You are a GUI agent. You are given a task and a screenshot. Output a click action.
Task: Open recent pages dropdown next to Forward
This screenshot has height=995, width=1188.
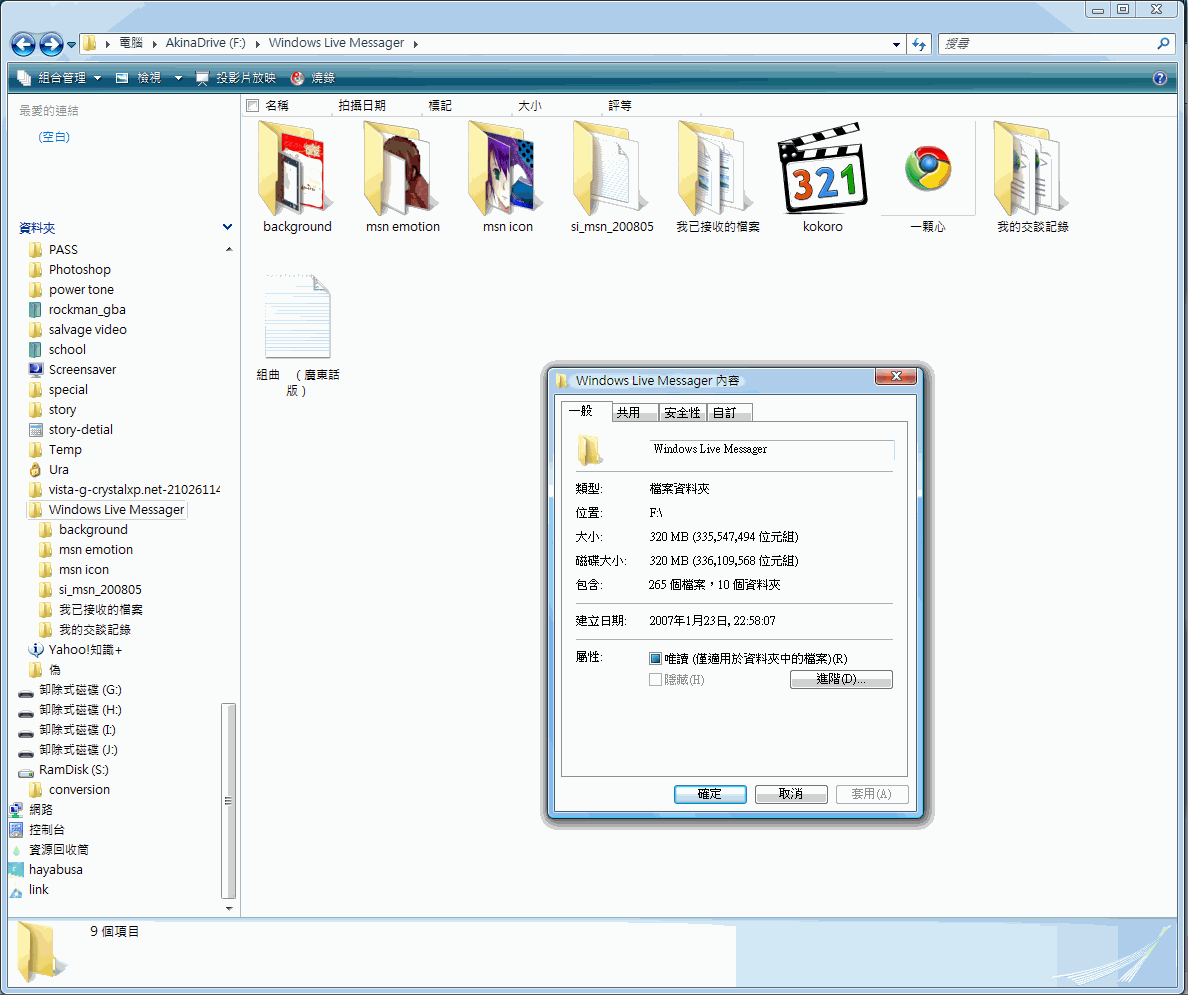pyautogui.click(x=71, y=45)
